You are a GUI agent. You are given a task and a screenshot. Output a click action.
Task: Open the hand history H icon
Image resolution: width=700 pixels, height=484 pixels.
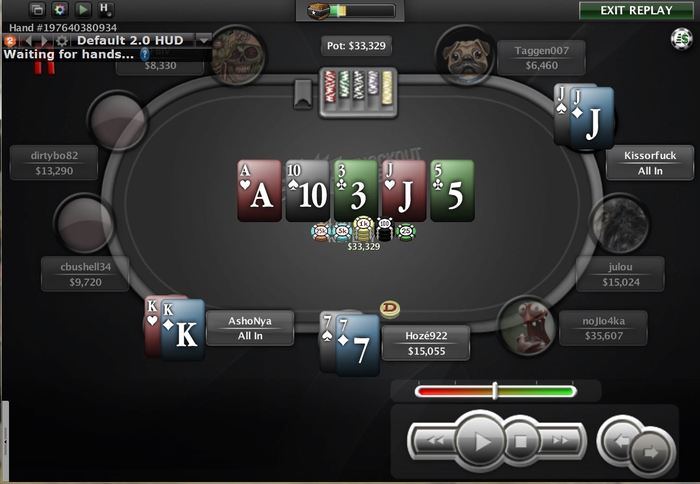105,9
